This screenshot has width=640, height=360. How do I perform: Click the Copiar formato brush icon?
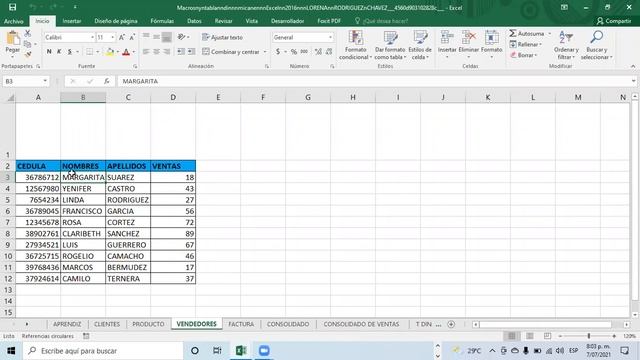coord(27,54)
